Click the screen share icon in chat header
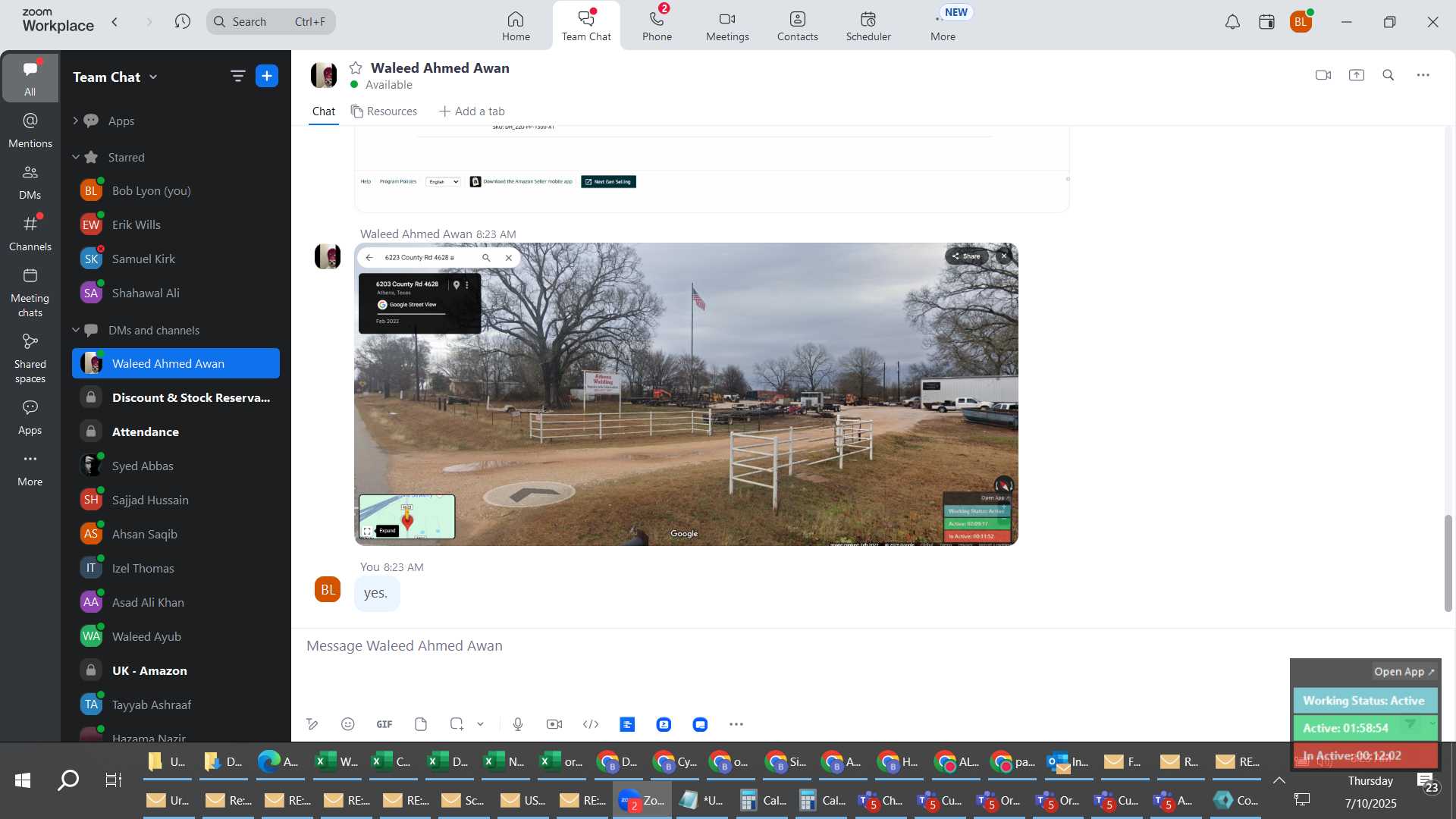 (x=1357, y=75)
